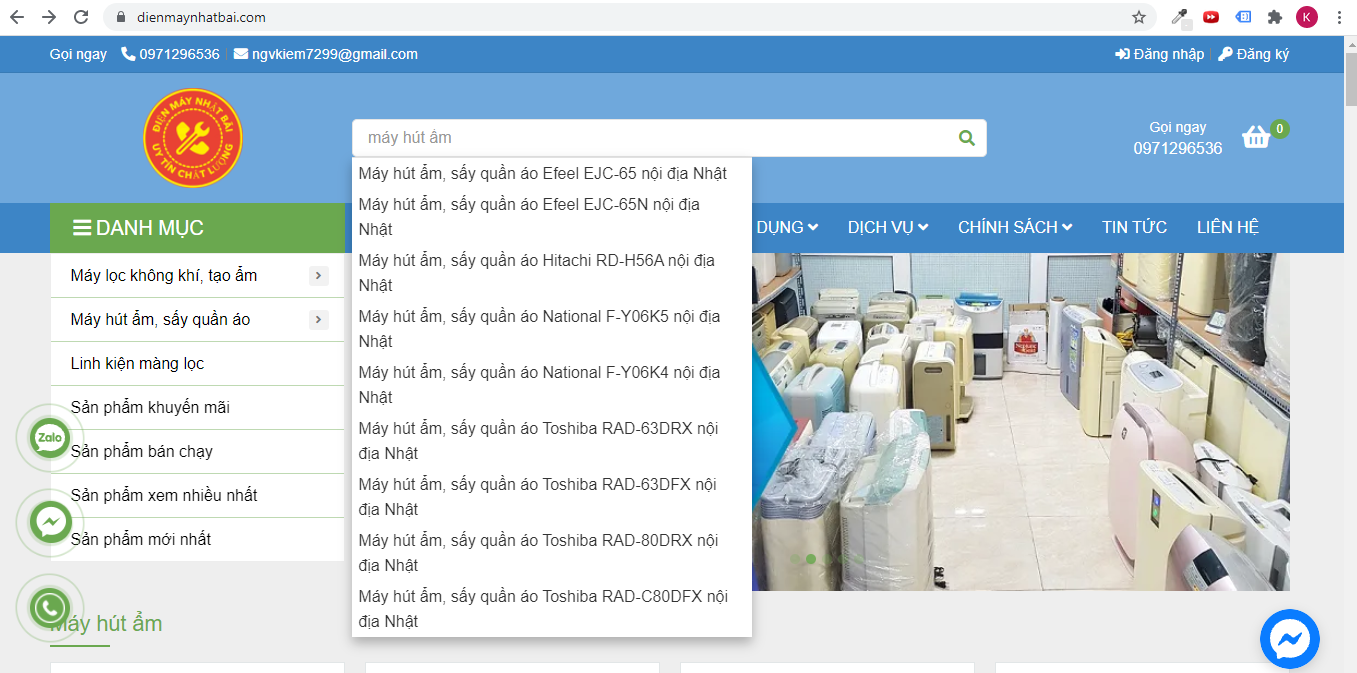Screen dimensions: 1357x673
Task: Bookmark this page with the star icon
Action: [1138, 17]
